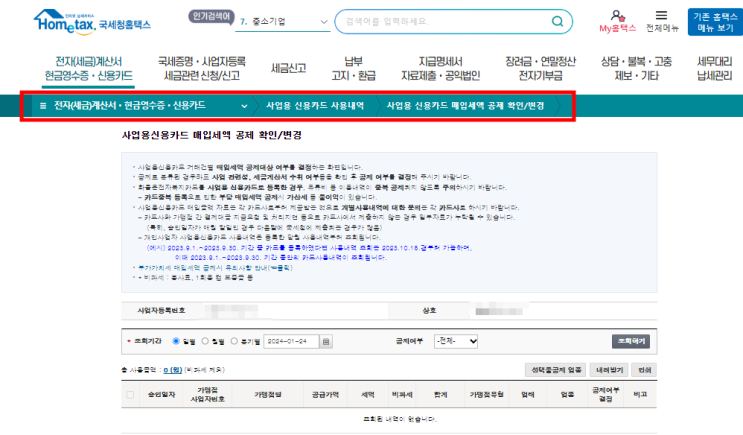The width and height of the screenshot is (743, 435).
Task: Open 국세증명·사업자등록 세금관련 신청/신고 menu
Action: 202,69
